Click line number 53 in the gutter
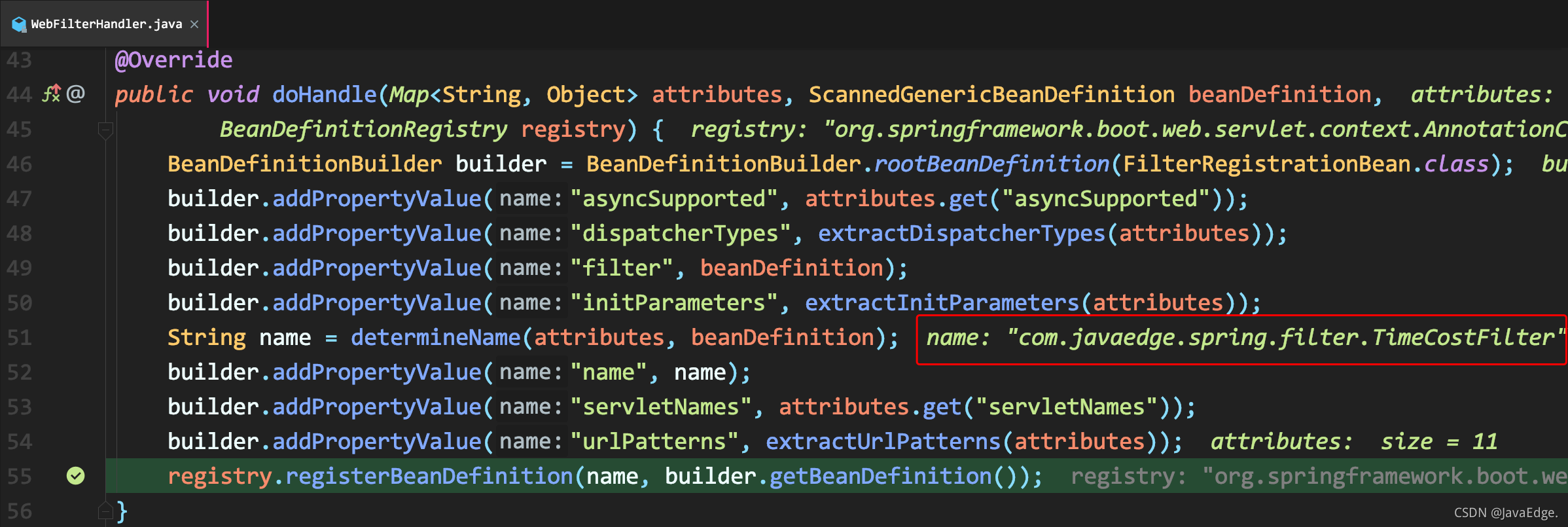The width and height of the screenshot is (1568, 527). click(19, 407)
